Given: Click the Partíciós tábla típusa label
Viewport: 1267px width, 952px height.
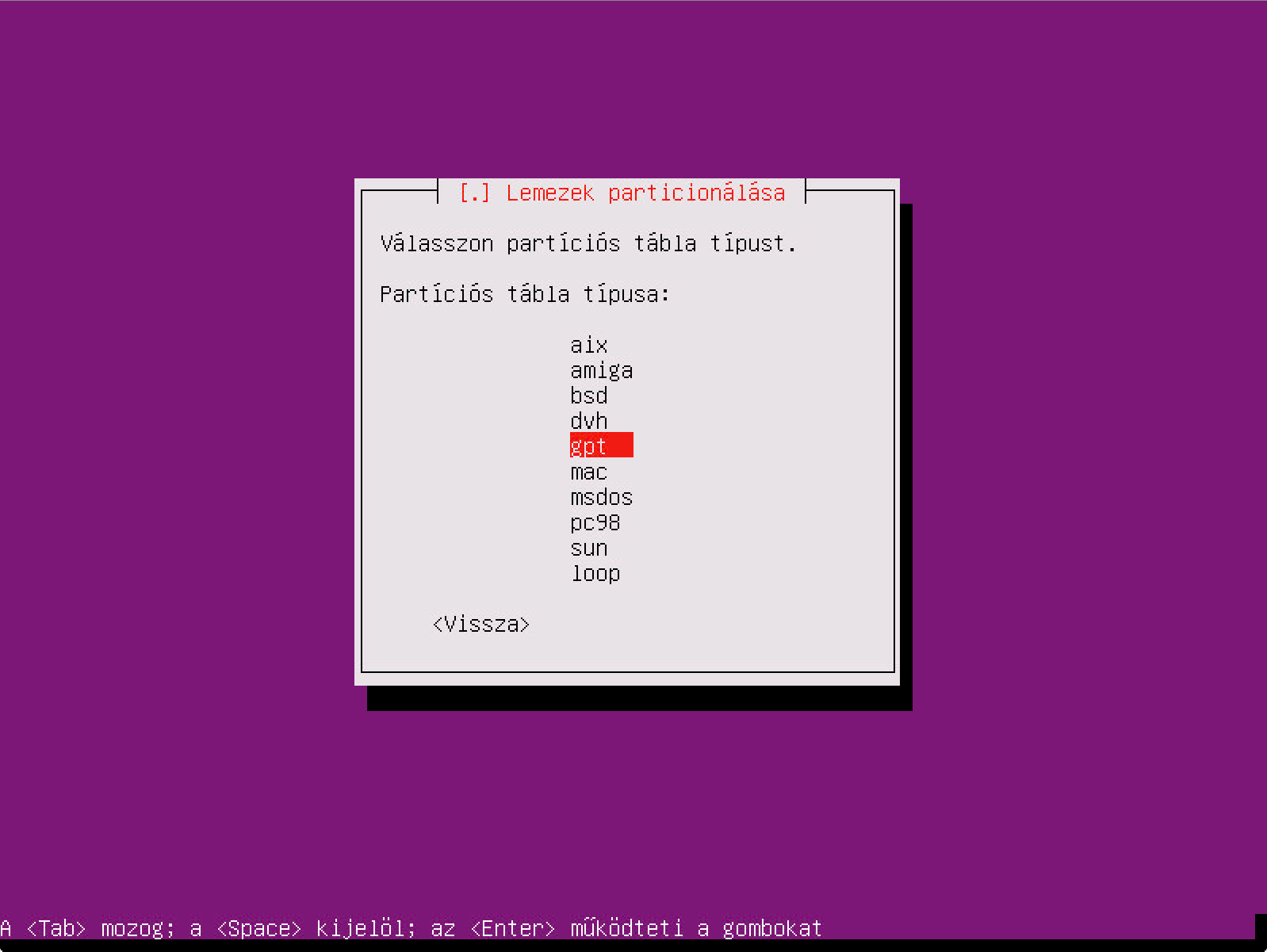Looking at the screenshot, I should tap(525, 294).
